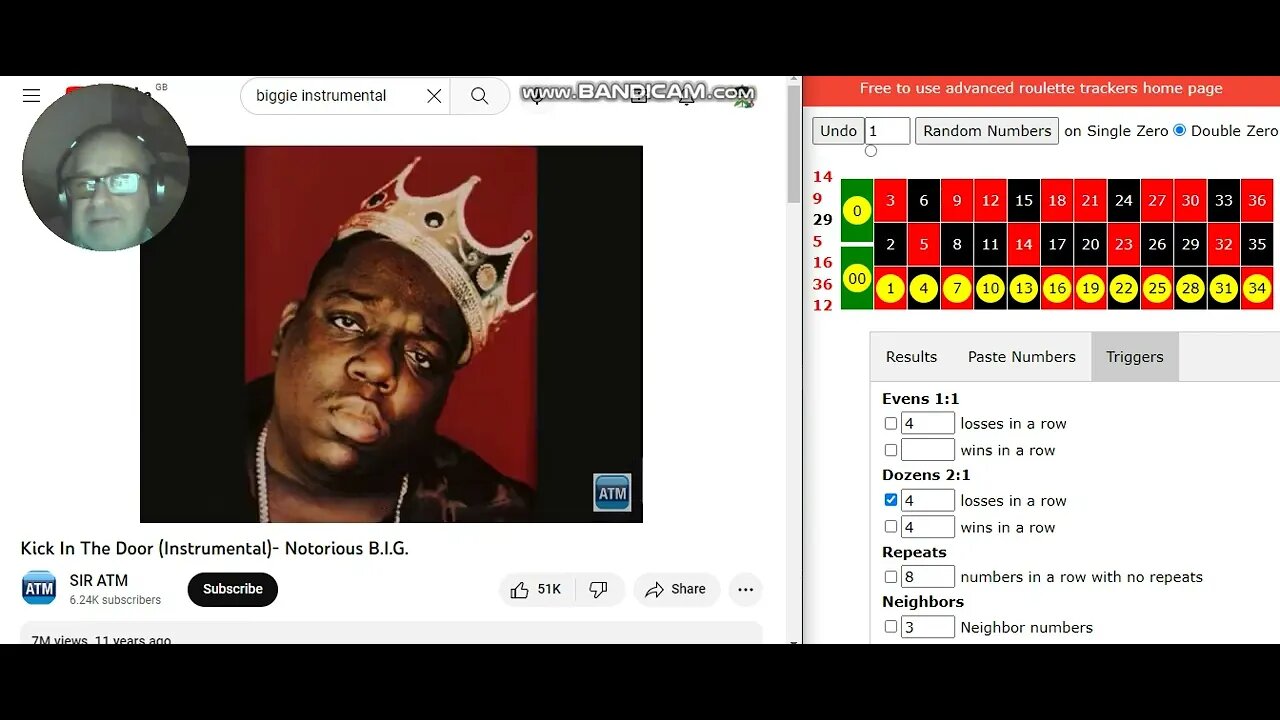This screenshot has height=720, width=1280.
Task: Click black number 6 on roulette table
Action: click(x=923, y=201)
